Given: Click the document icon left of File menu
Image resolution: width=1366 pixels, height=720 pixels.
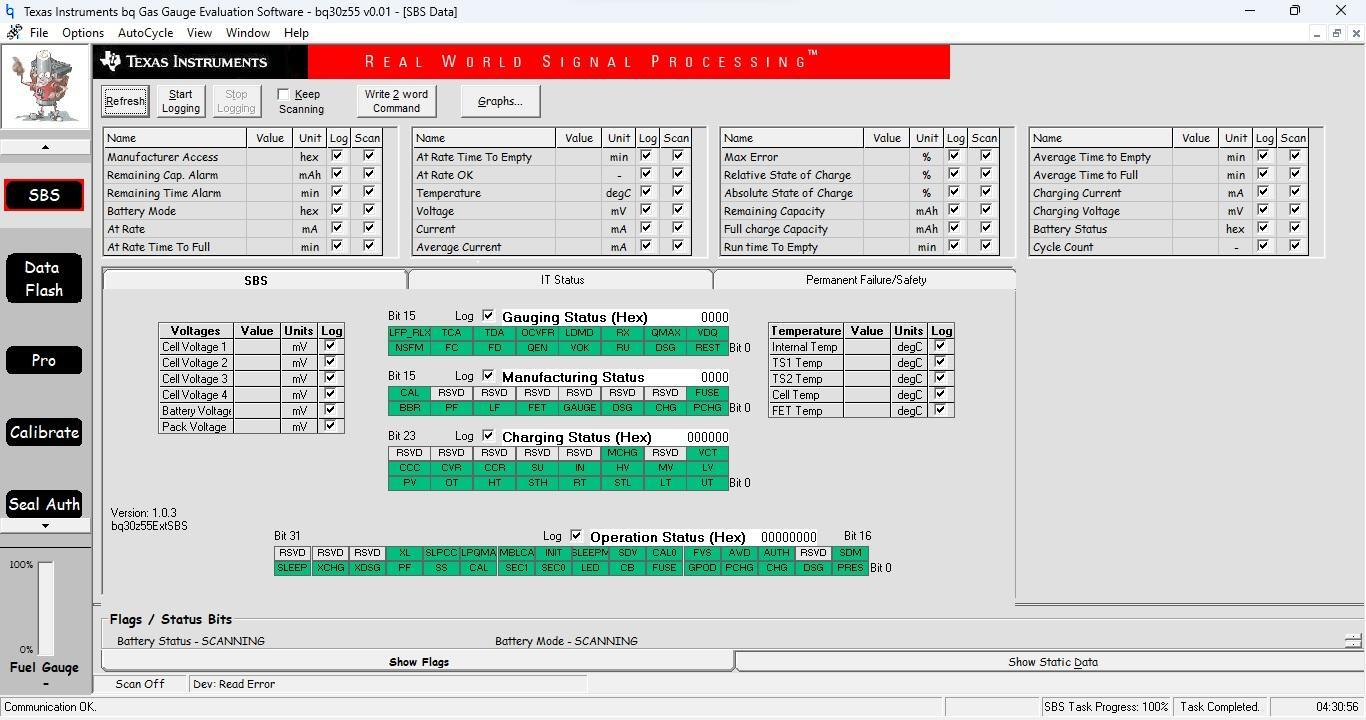Looking at the screenshot, I should pyautogui.click(x=13, y=33).
